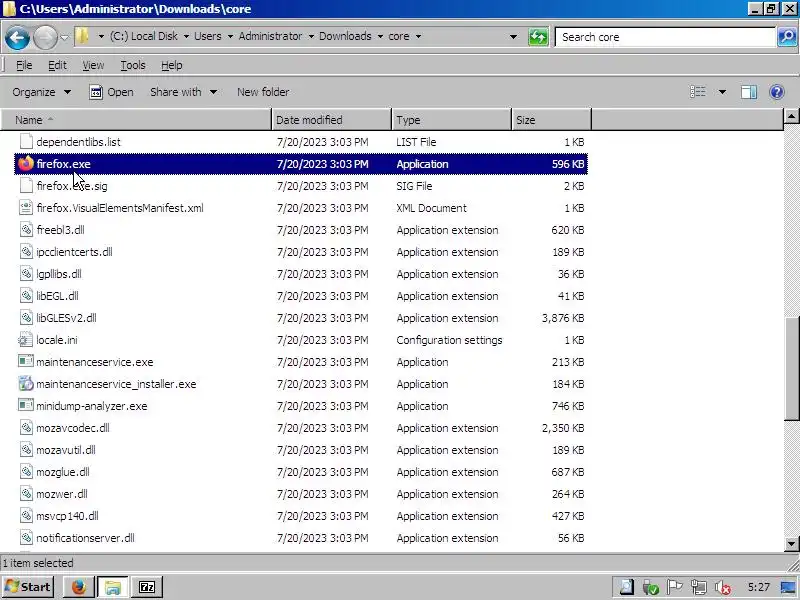
Task: Click the green Refresh button
Action: [538, 37]
